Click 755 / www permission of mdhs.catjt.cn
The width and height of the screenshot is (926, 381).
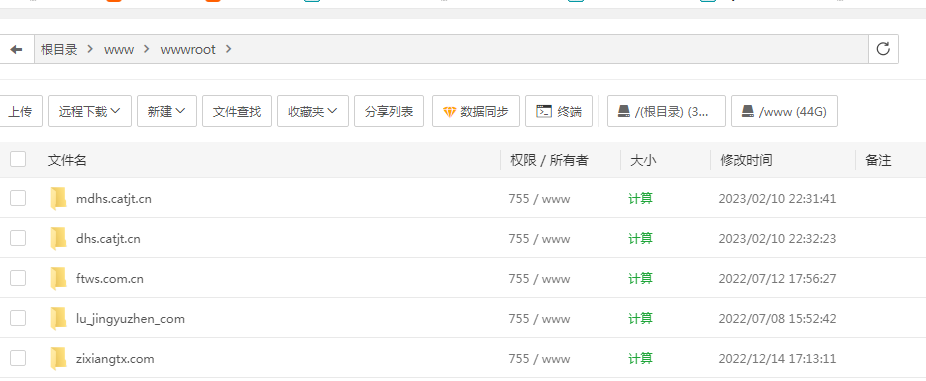tap(539, 199)
